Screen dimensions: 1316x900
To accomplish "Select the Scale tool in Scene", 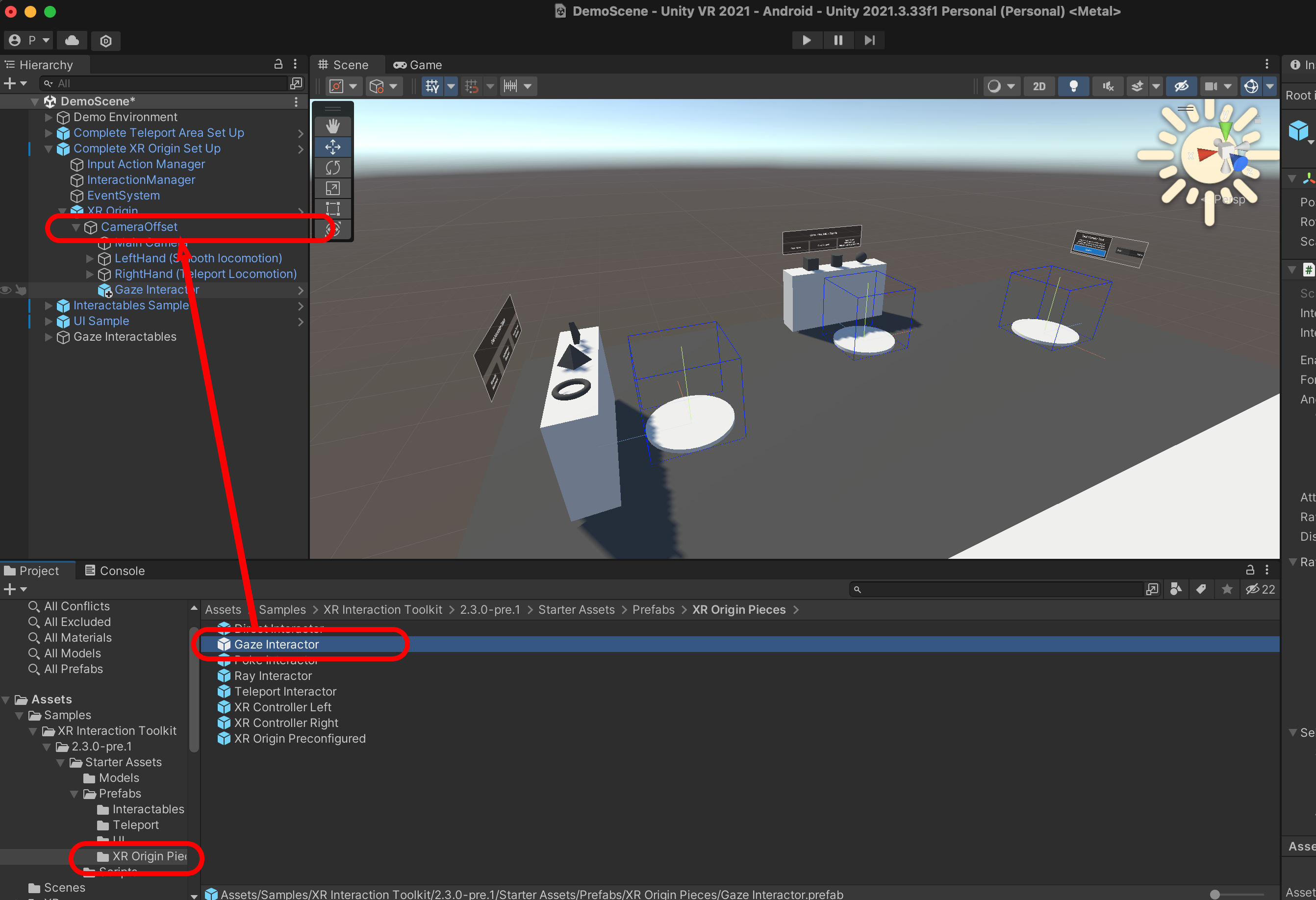I will point(332,188).
